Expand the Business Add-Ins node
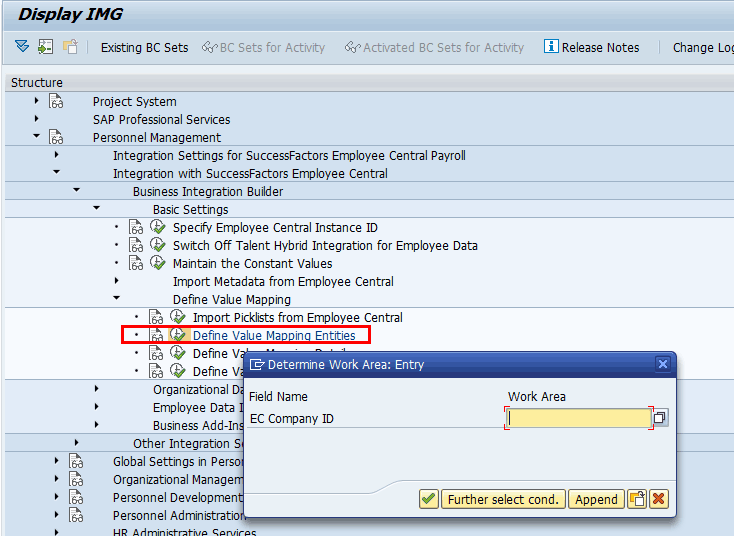Image resolution: width=734 pixels, height=536 pixels. coord(97,425)
